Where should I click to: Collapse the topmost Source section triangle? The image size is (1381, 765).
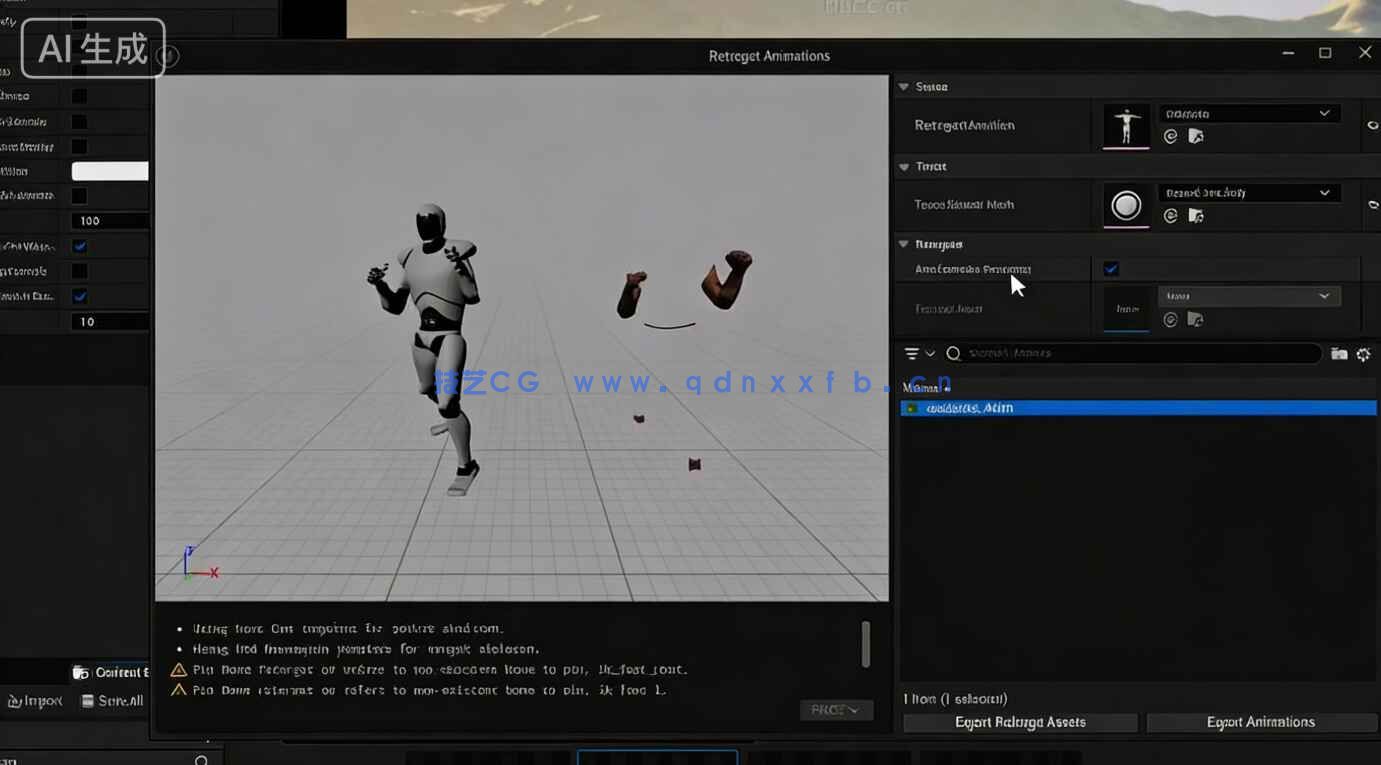click(x=904, y=87)
